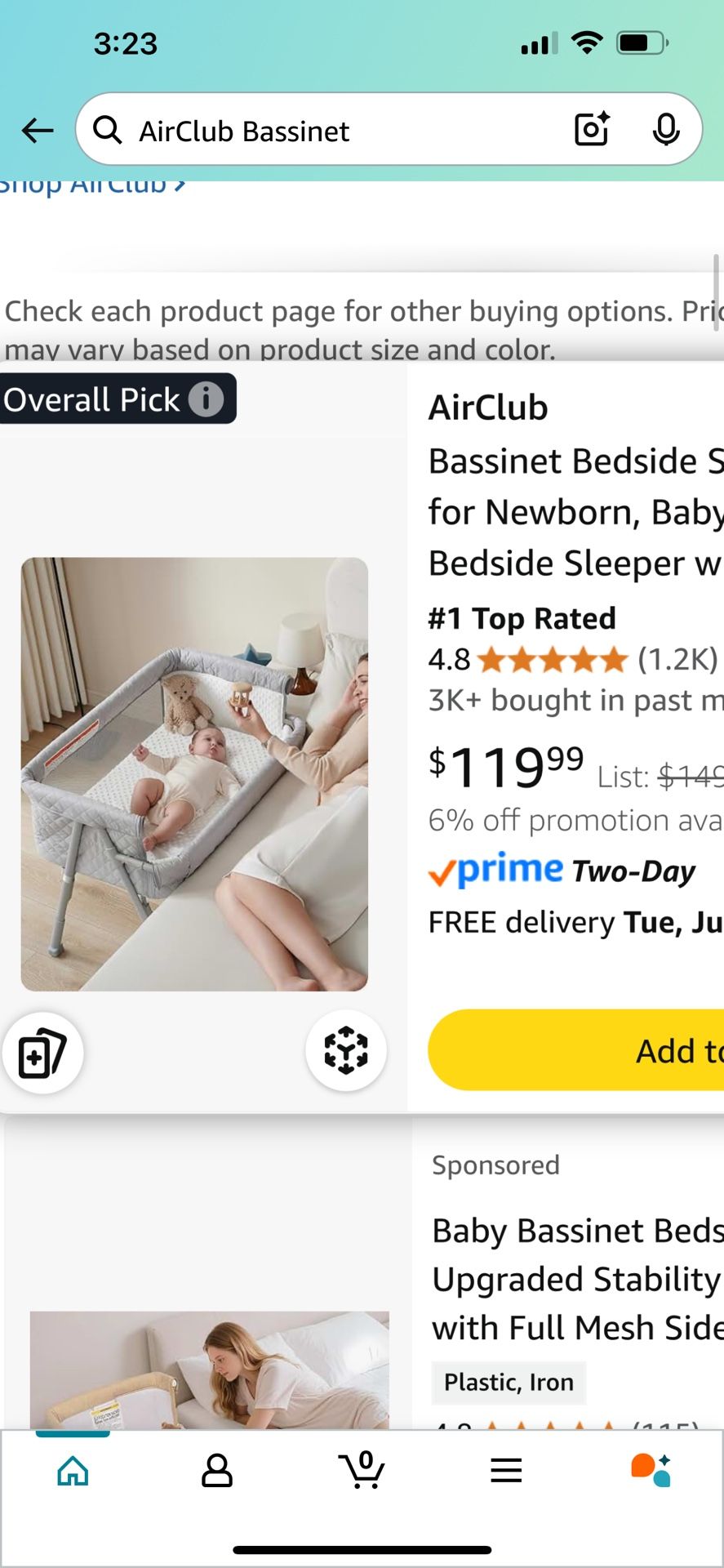This screenshot has height=1568, width=724.
Task: Tap the $119.99 price
Action: tap(506, 768)
